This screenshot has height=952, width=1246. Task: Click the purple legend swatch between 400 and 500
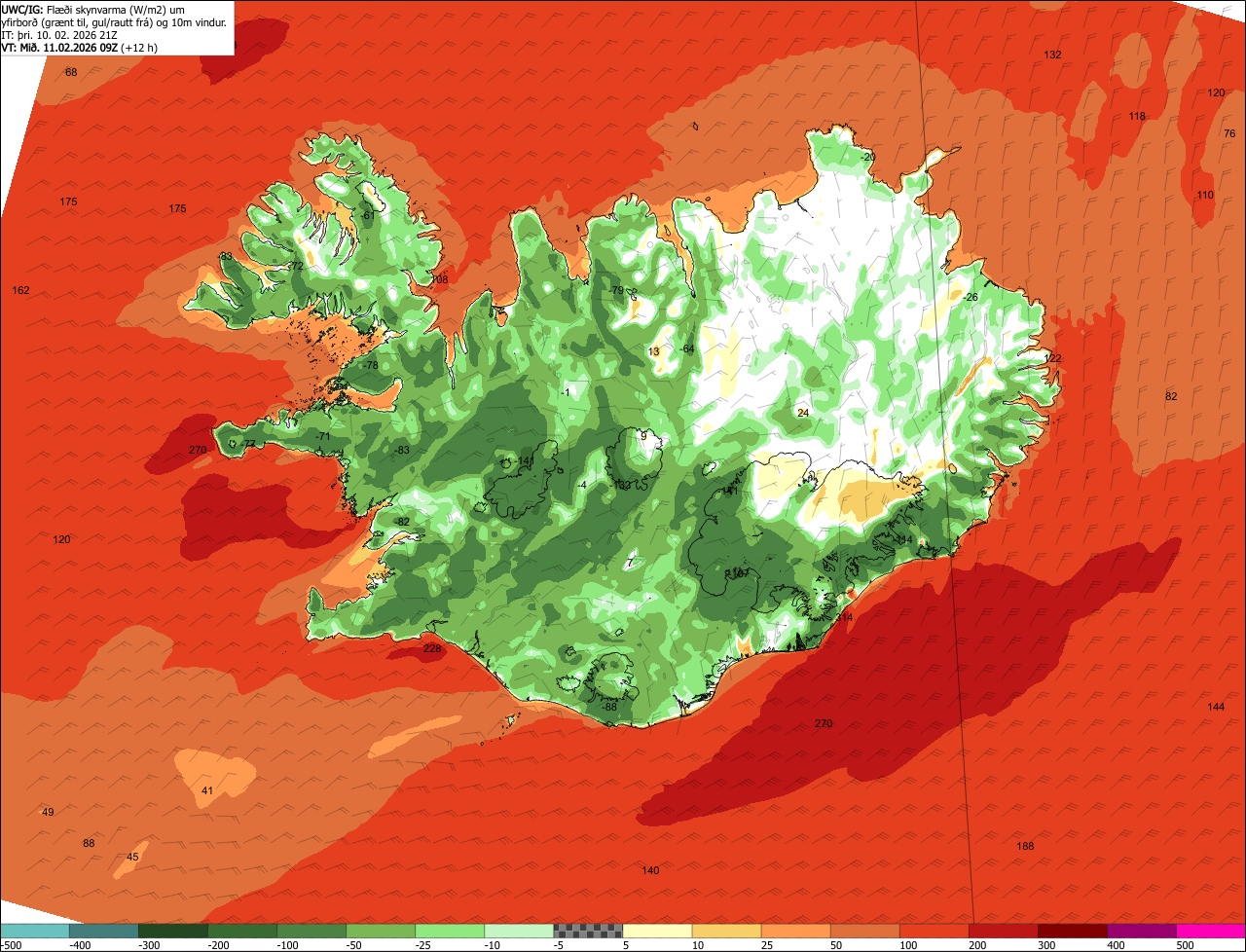(x=1142, y=931)
